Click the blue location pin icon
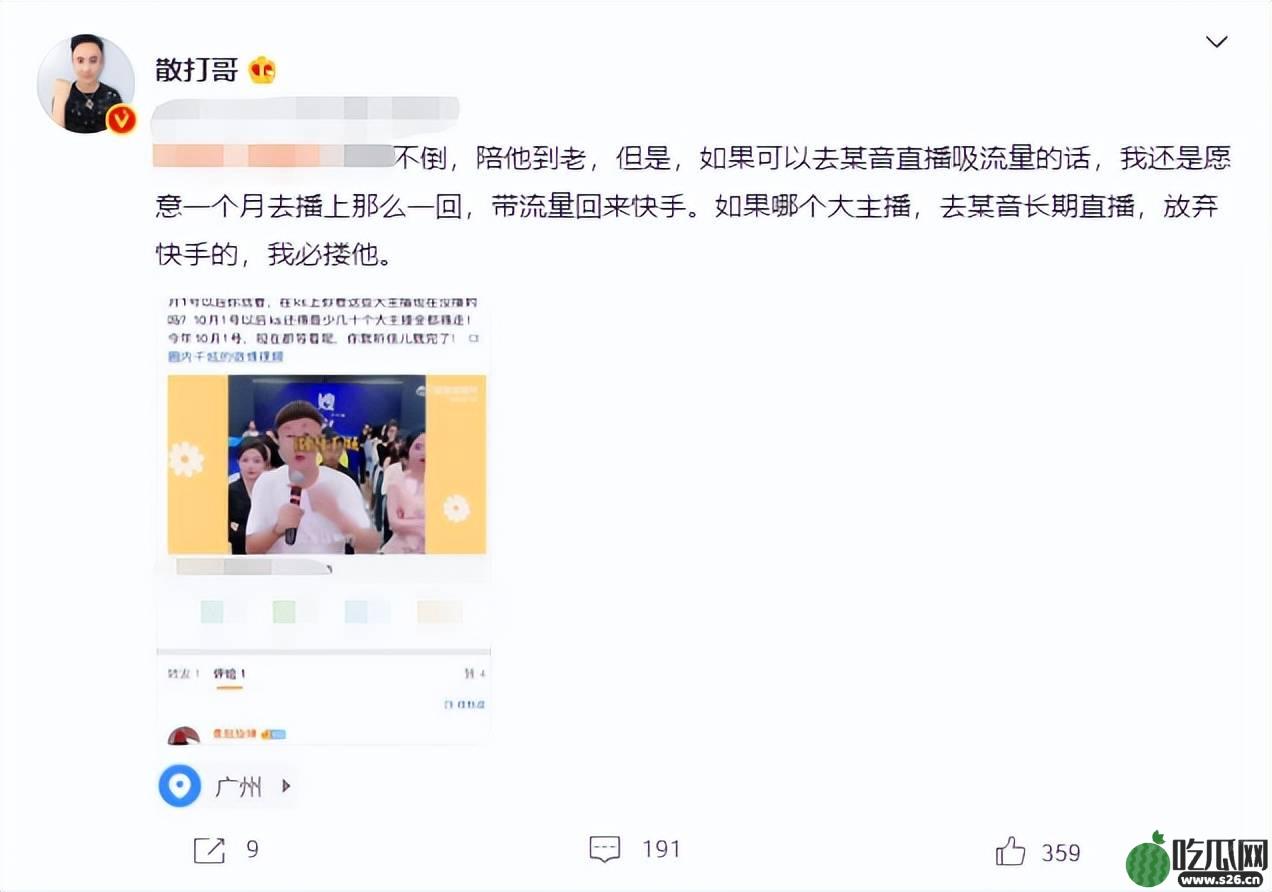 (180, 787)
